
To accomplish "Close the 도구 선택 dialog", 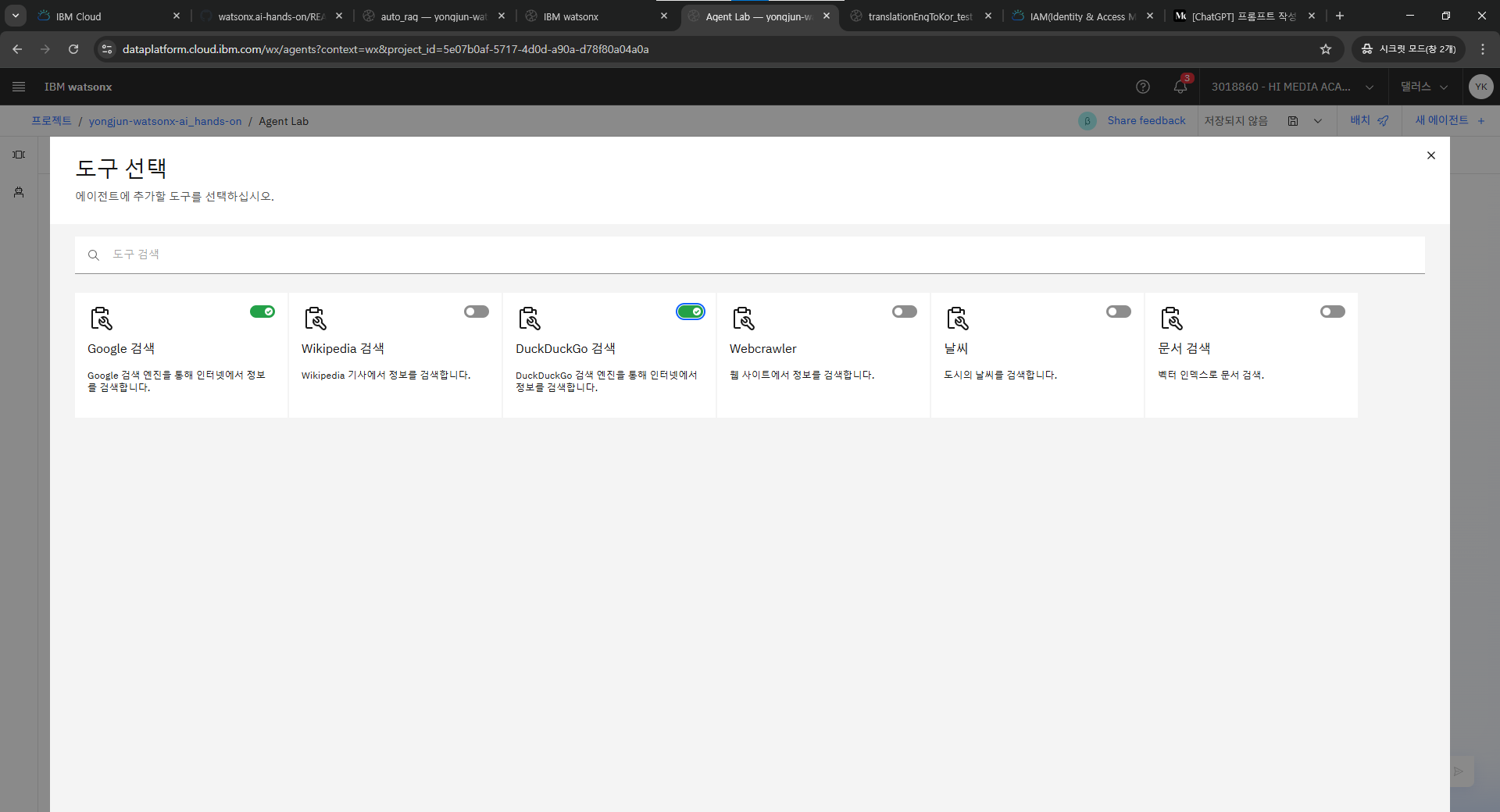I will click(x=1431, y=155).
